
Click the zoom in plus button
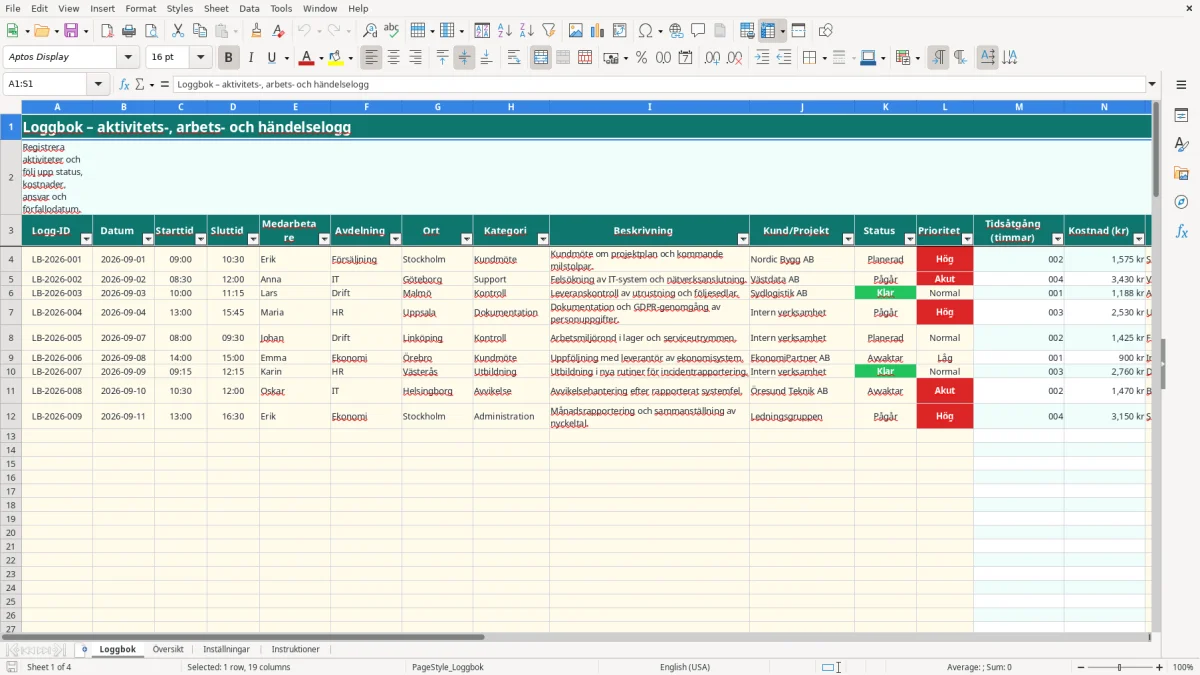tap(1160, 667)
